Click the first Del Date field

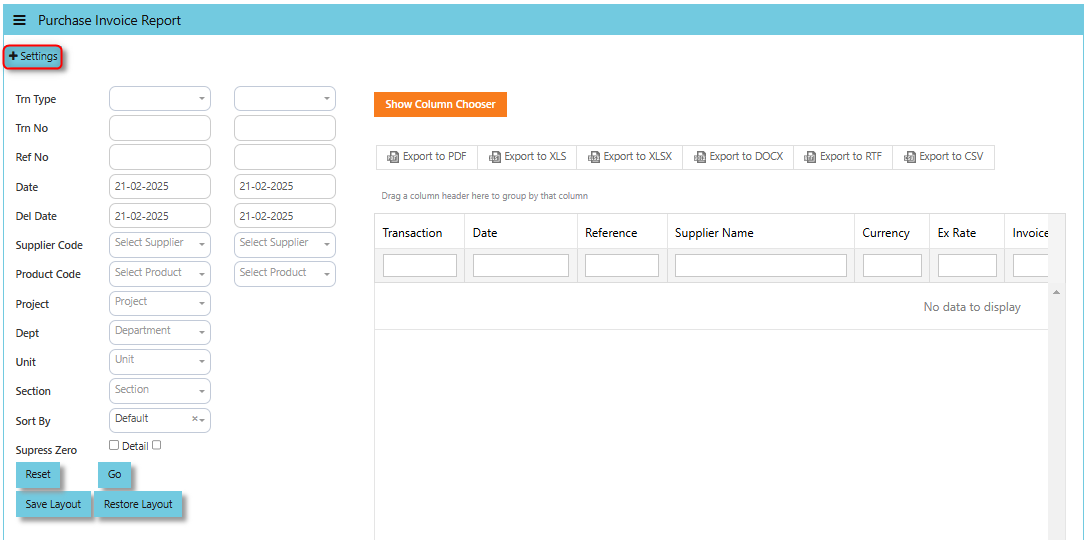coord(160,216)
